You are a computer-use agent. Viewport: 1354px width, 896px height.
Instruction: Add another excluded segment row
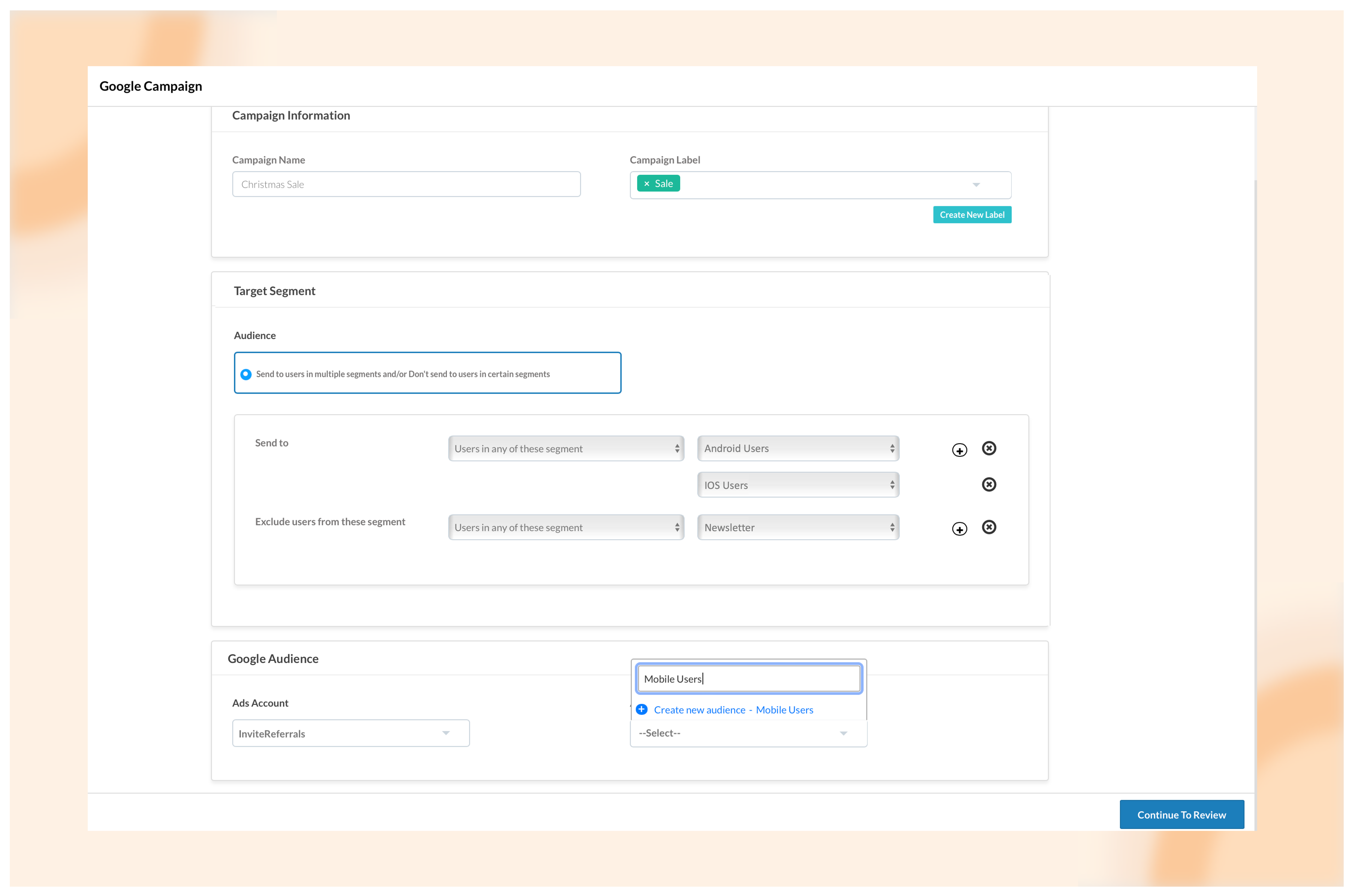pyautogui.click(x=959, y=529)
